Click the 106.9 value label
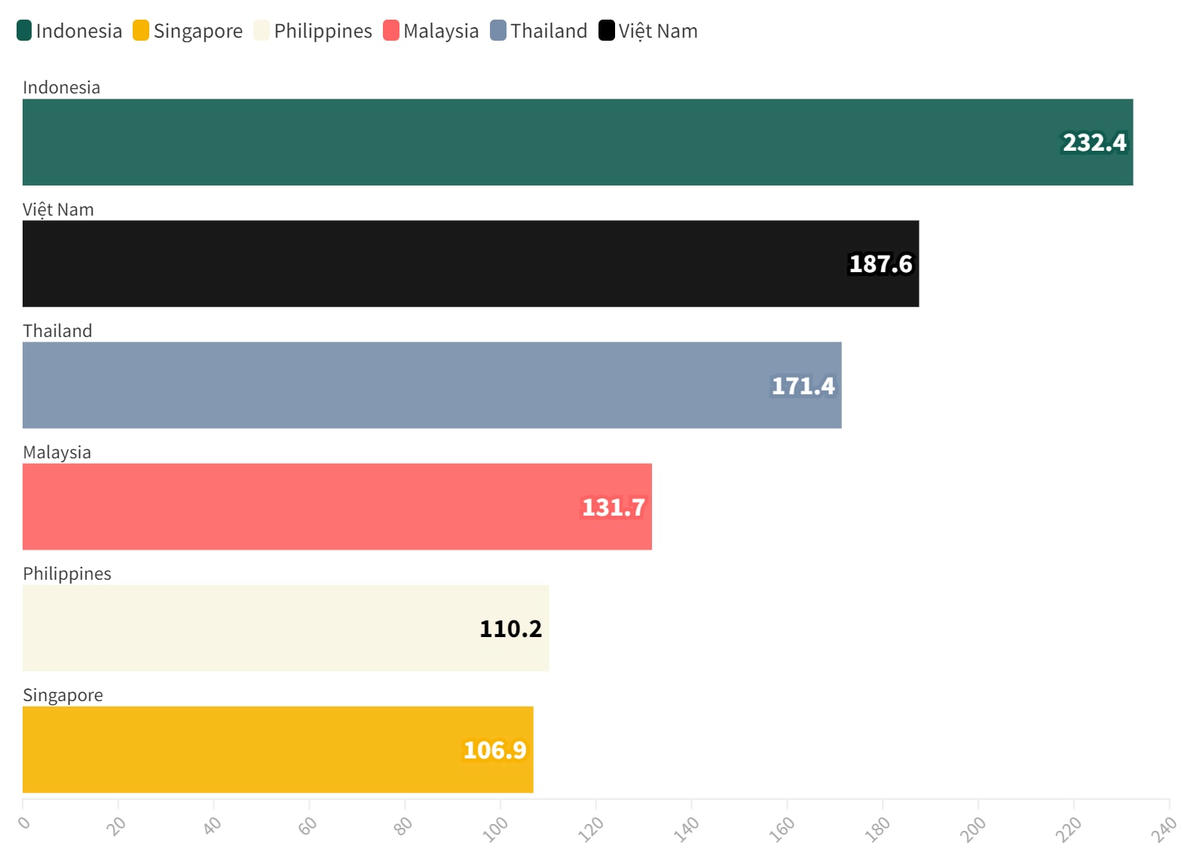 pyautogui.click(x=495, y=750)
